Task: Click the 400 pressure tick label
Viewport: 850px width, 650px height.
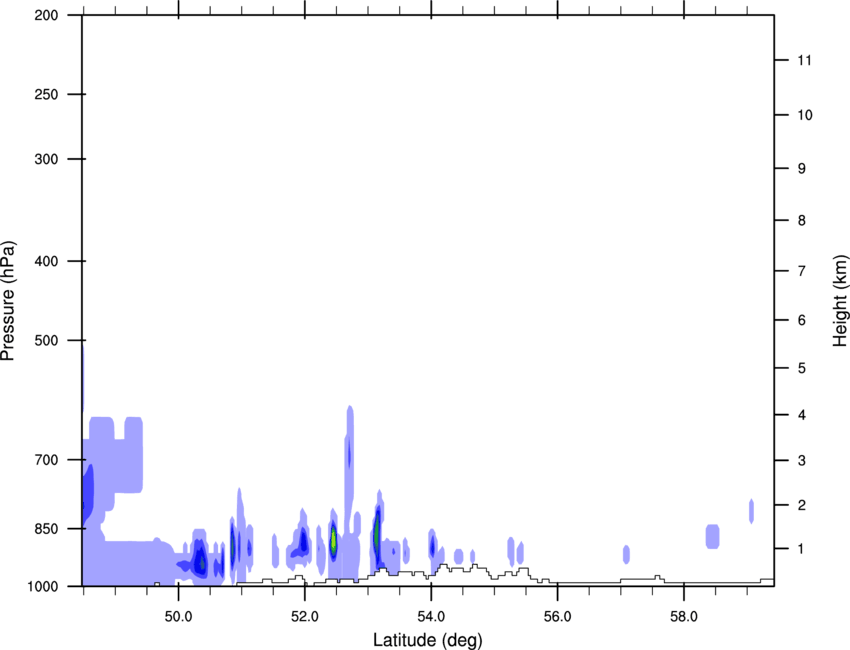Action: coord(46,261)
